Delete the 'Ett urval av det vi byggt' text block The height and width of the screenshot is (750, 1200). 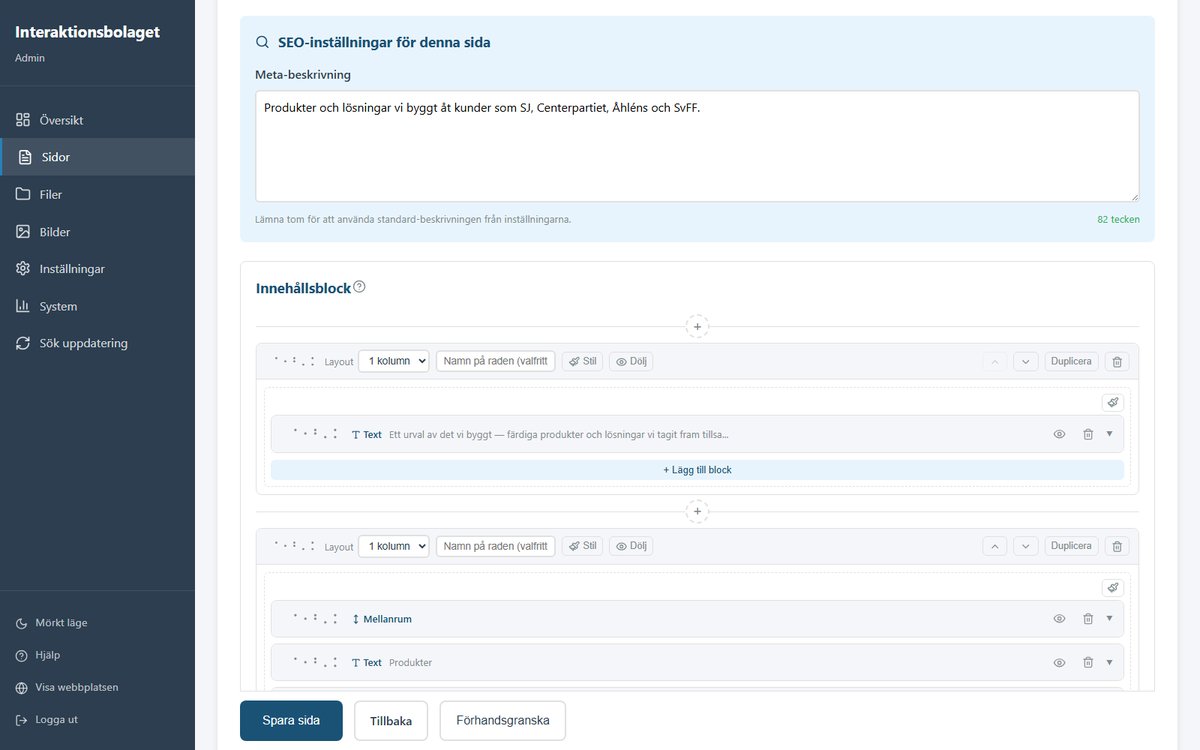[1088, 434]
